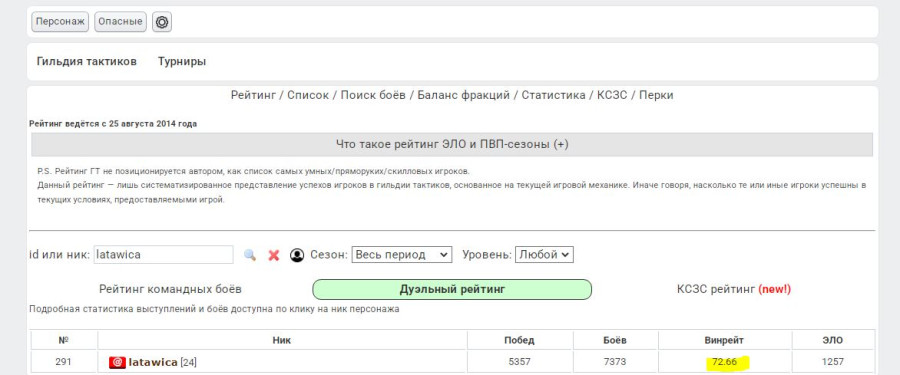Image resolution: width=900 pixels, height=375 pixels.
Task: Select Дуэльный рейтинг tab
Action: [452, 289]
